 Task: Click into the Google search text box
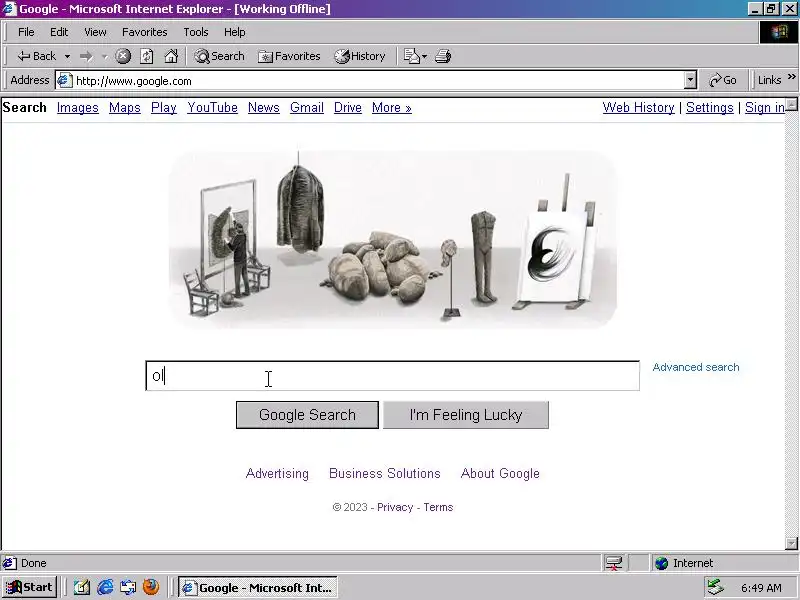click(392, 376)
